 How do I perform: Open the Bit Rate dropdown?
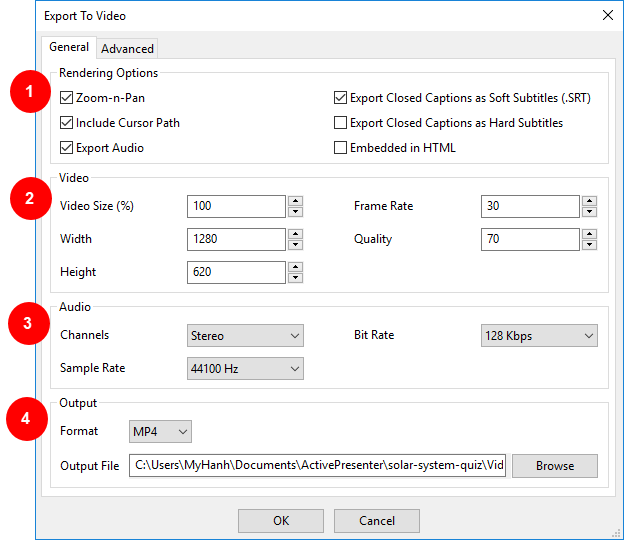[539, 335]
